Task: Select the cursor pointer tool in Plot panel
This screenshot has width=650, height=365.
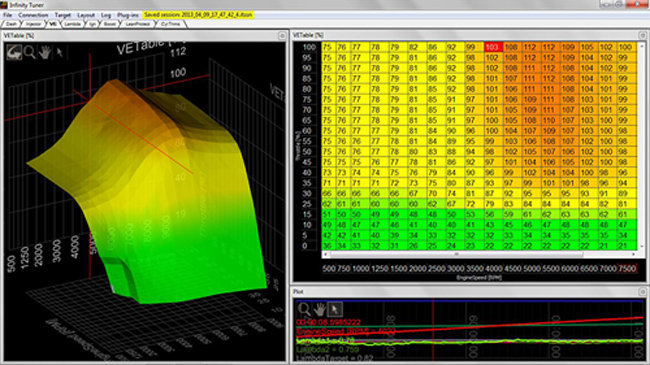Action: coord(335,309)
